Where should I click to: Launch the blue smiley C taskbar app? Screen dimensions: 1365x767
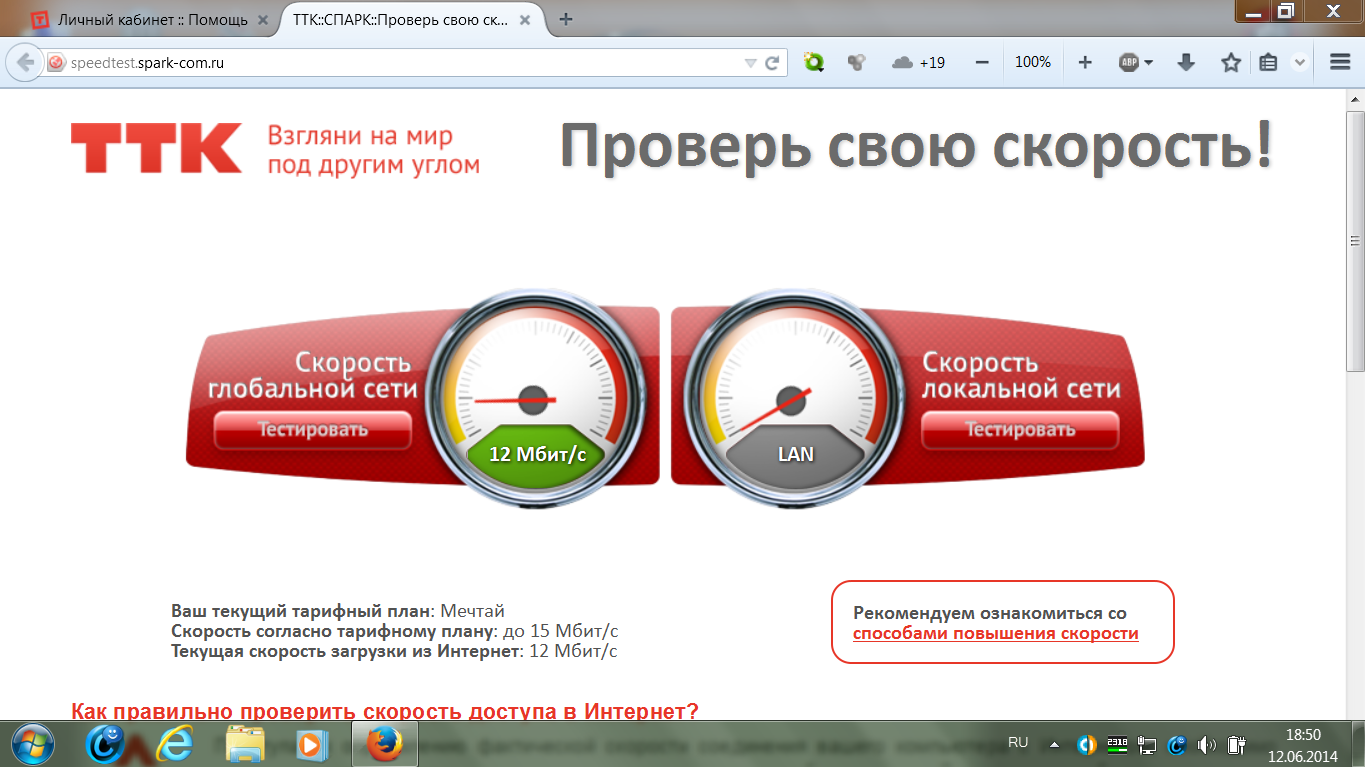tap(106, 744)
